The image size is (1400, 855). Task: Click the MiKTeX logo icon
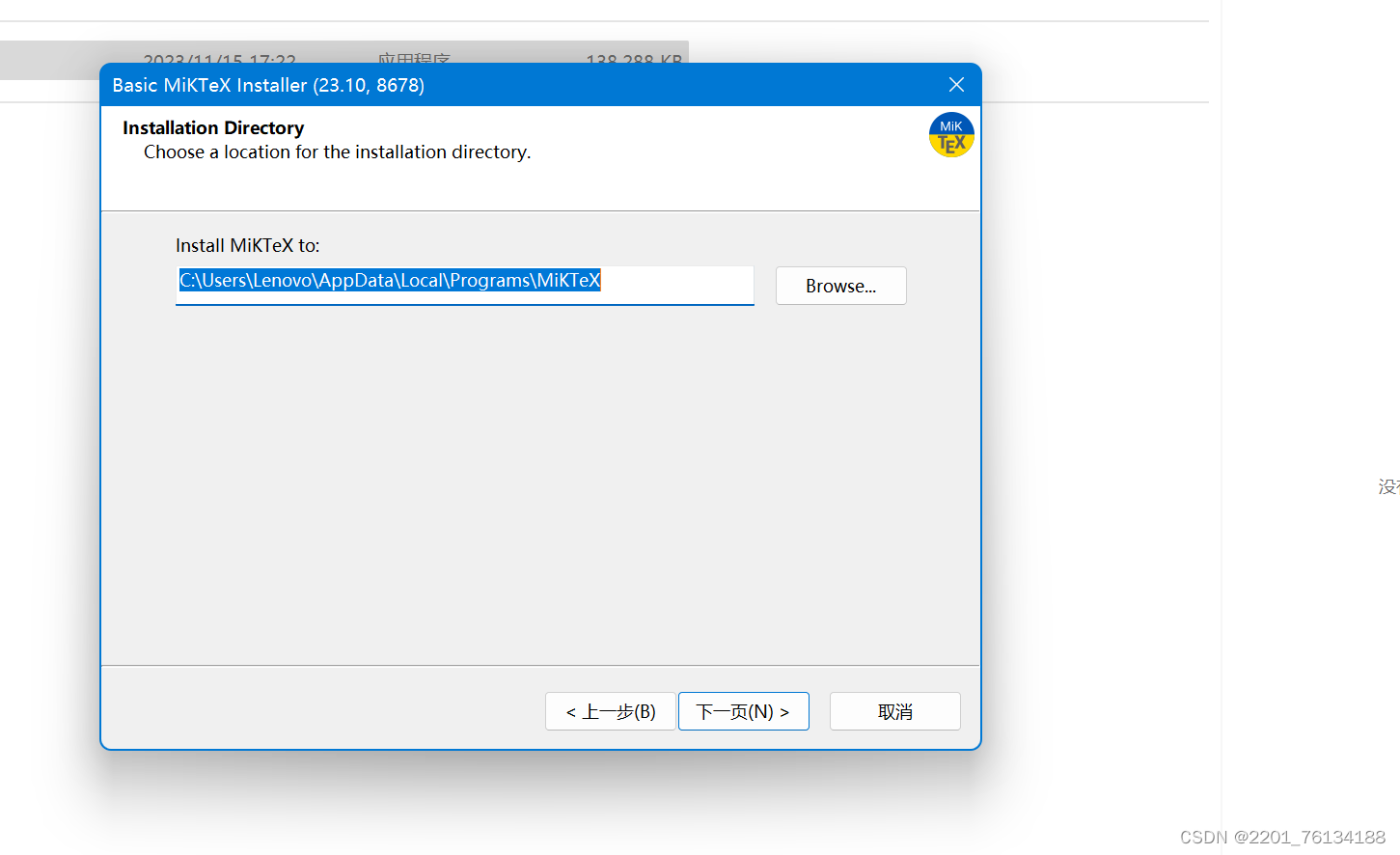[x=951, y=135]
